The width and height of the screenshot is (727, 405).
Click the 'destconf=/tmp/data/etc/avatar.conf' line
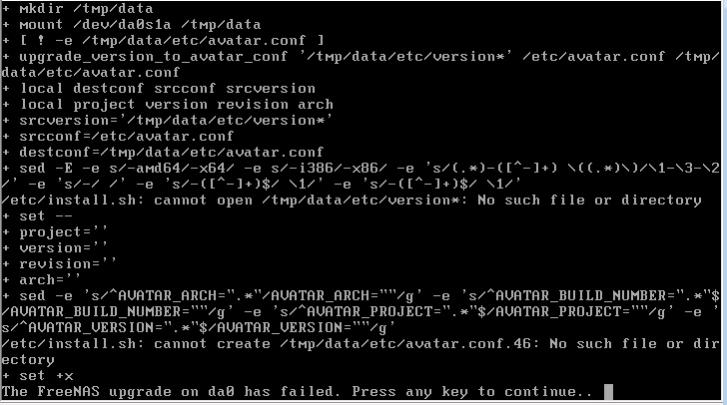click(x=163, y=152)
